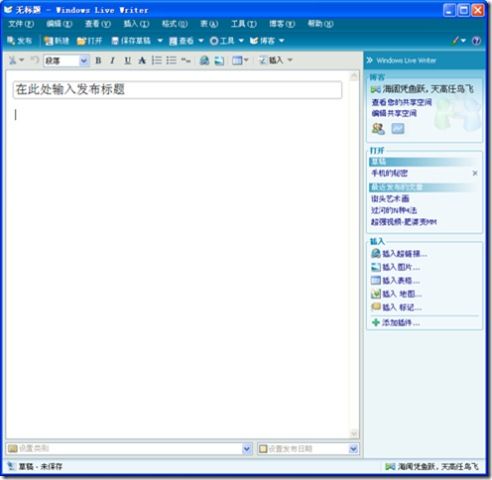The height and width of the screenshot is (480, 492).
Task: Open the 文件 menu
Action: 21,24
